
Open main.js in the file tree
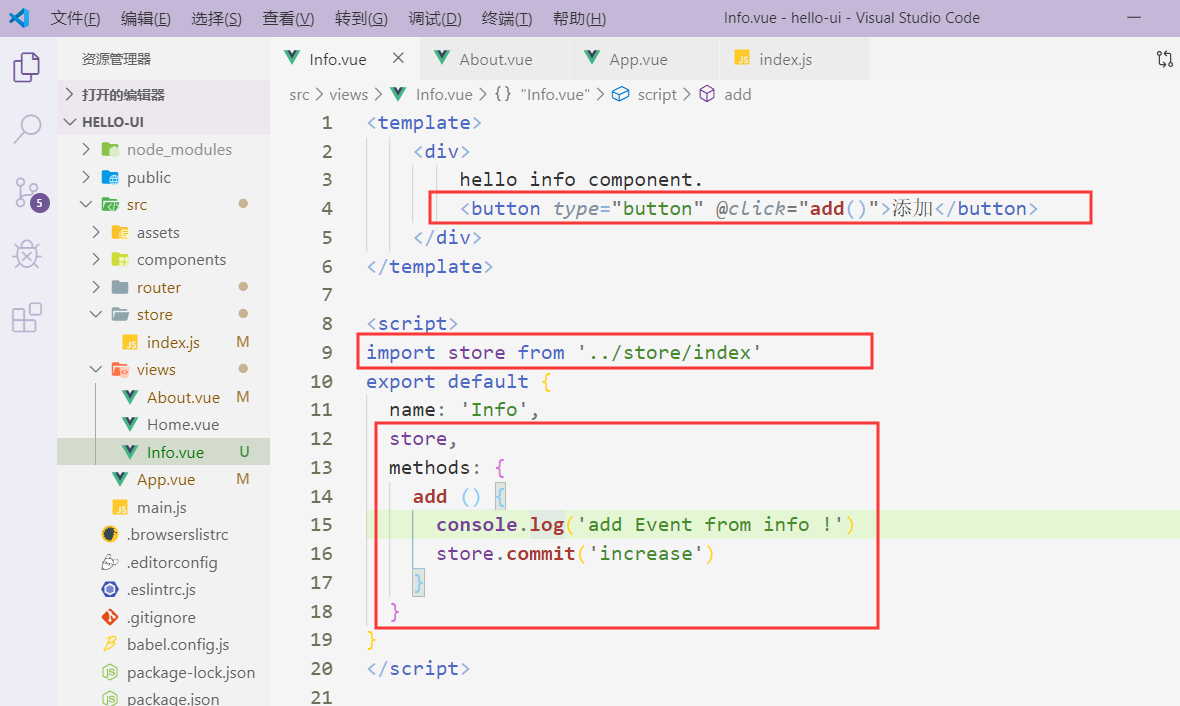(163, 507)
